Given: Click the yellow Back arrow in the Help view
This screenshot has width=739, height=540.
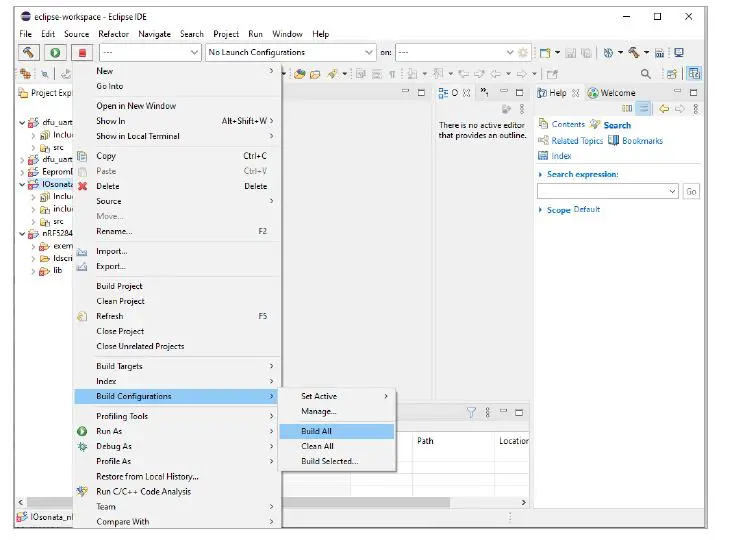Looking at the screenshot, I should click(664, 108).
